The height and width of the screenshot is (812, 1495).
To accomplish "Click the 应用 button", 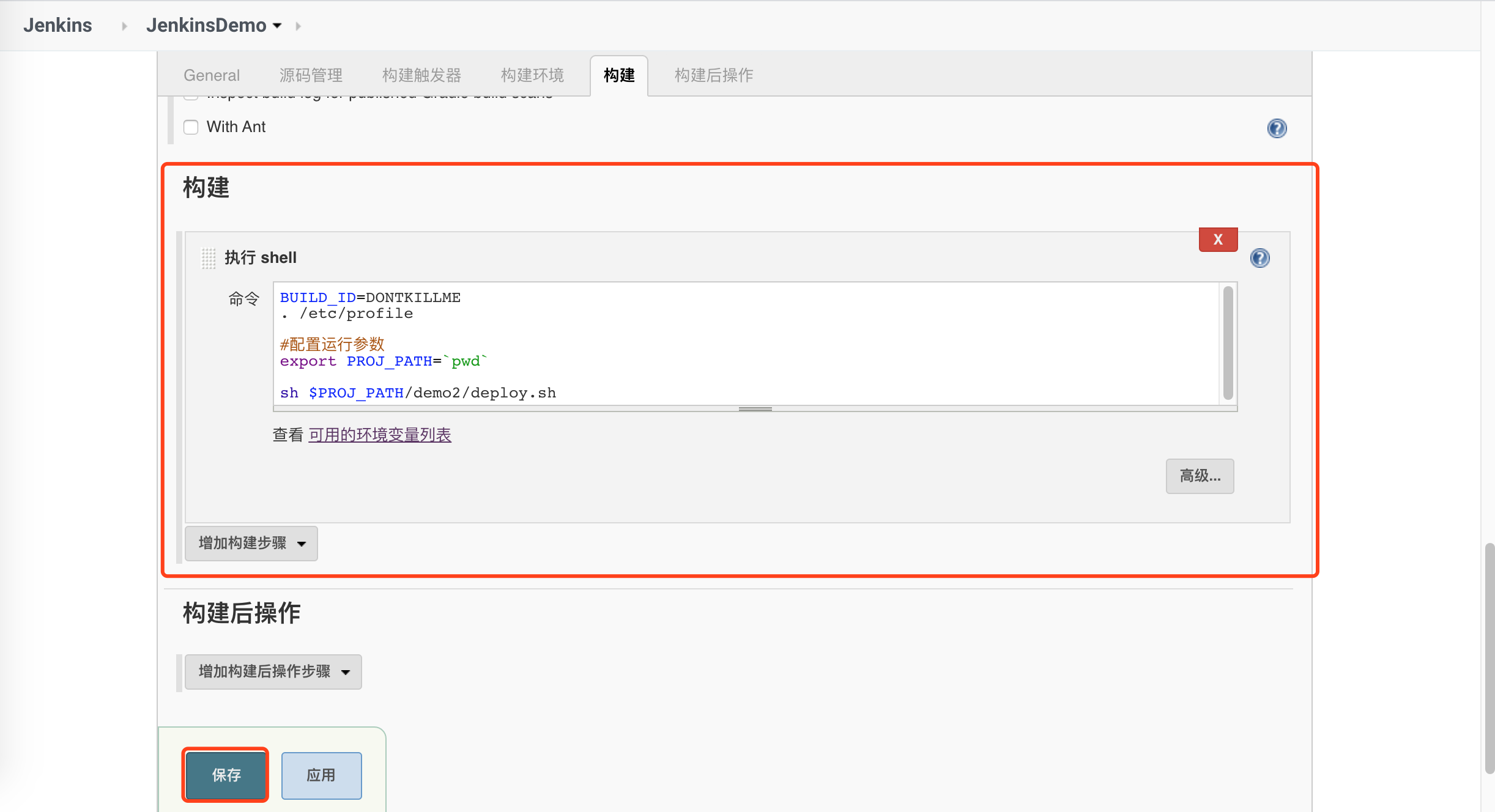I will click(x=321, y=775).
